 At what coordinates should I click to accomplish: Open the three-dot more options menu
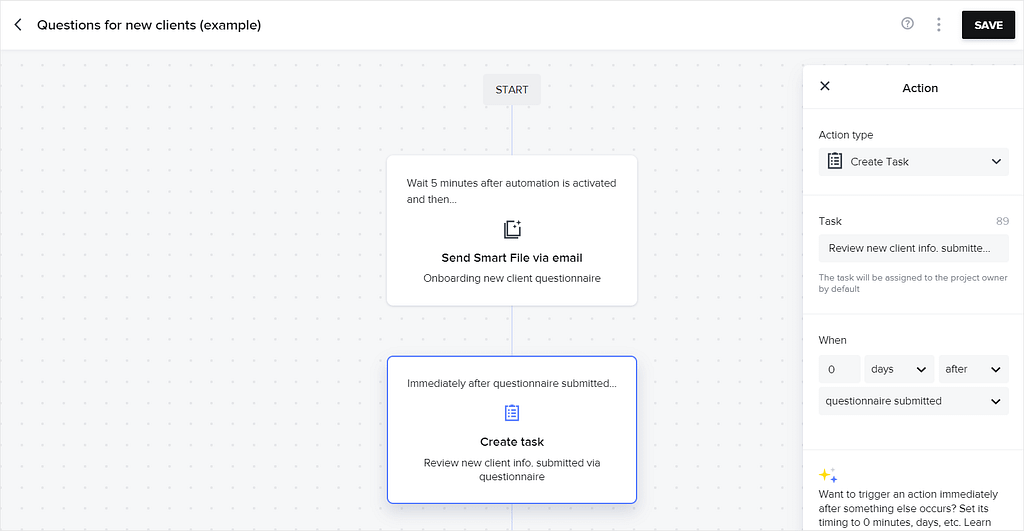(x=938, y=25)
